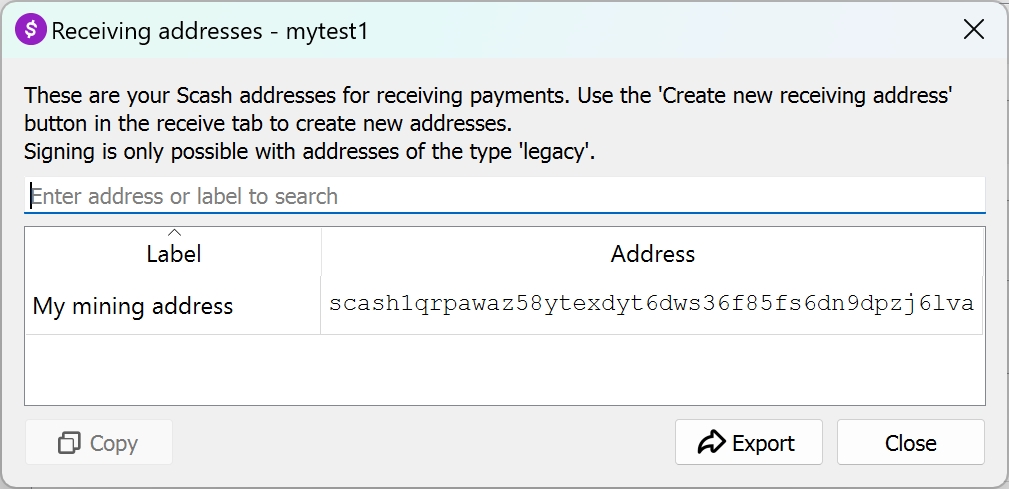
Task: Focus the address or label search field
Action: [x=504, y=196]
